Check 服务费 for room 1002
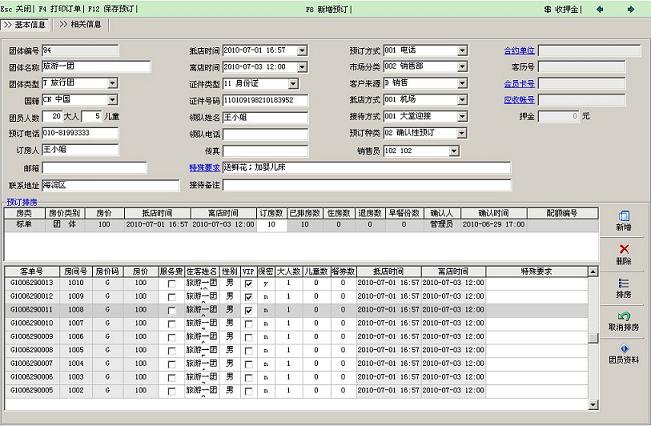 (171, 391)
